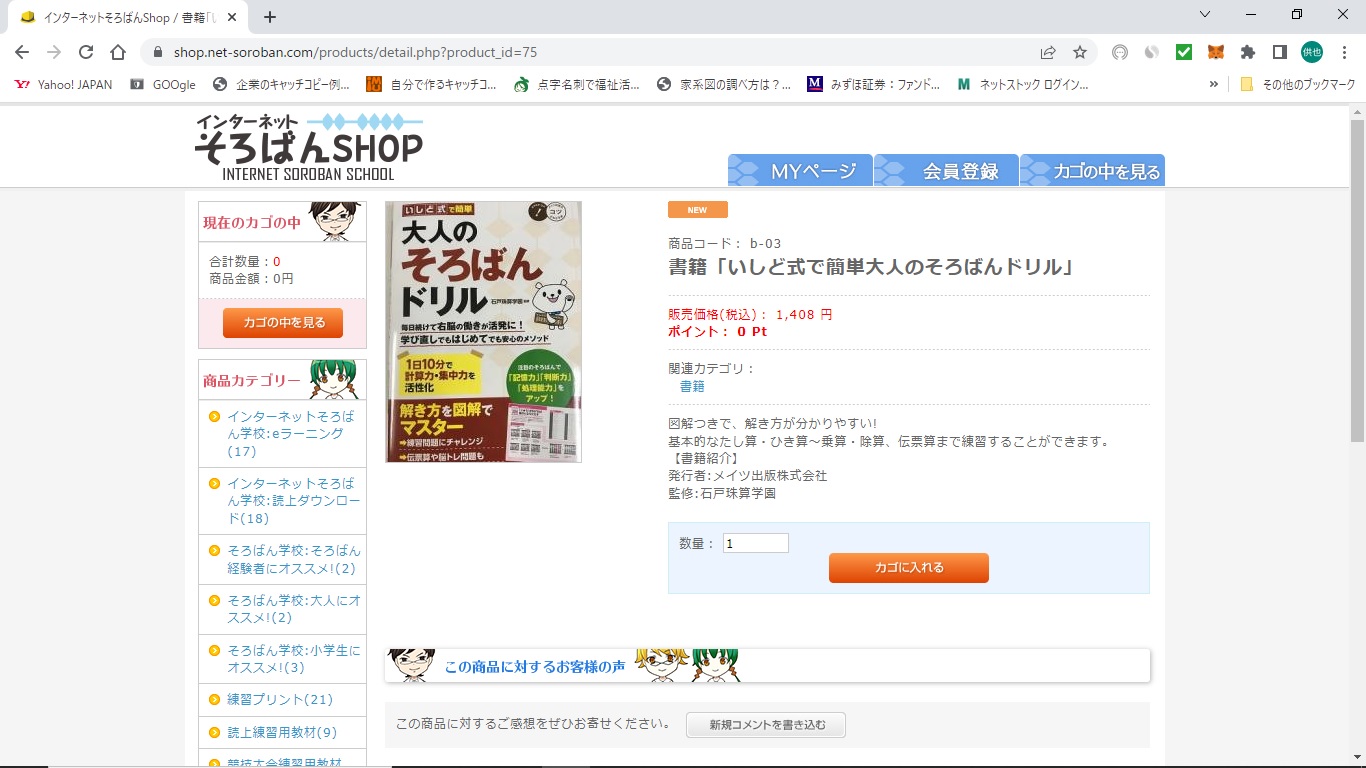Open the 書籍 related category link
Viewport: 1366px width, 768px height.
coord(692,386)
